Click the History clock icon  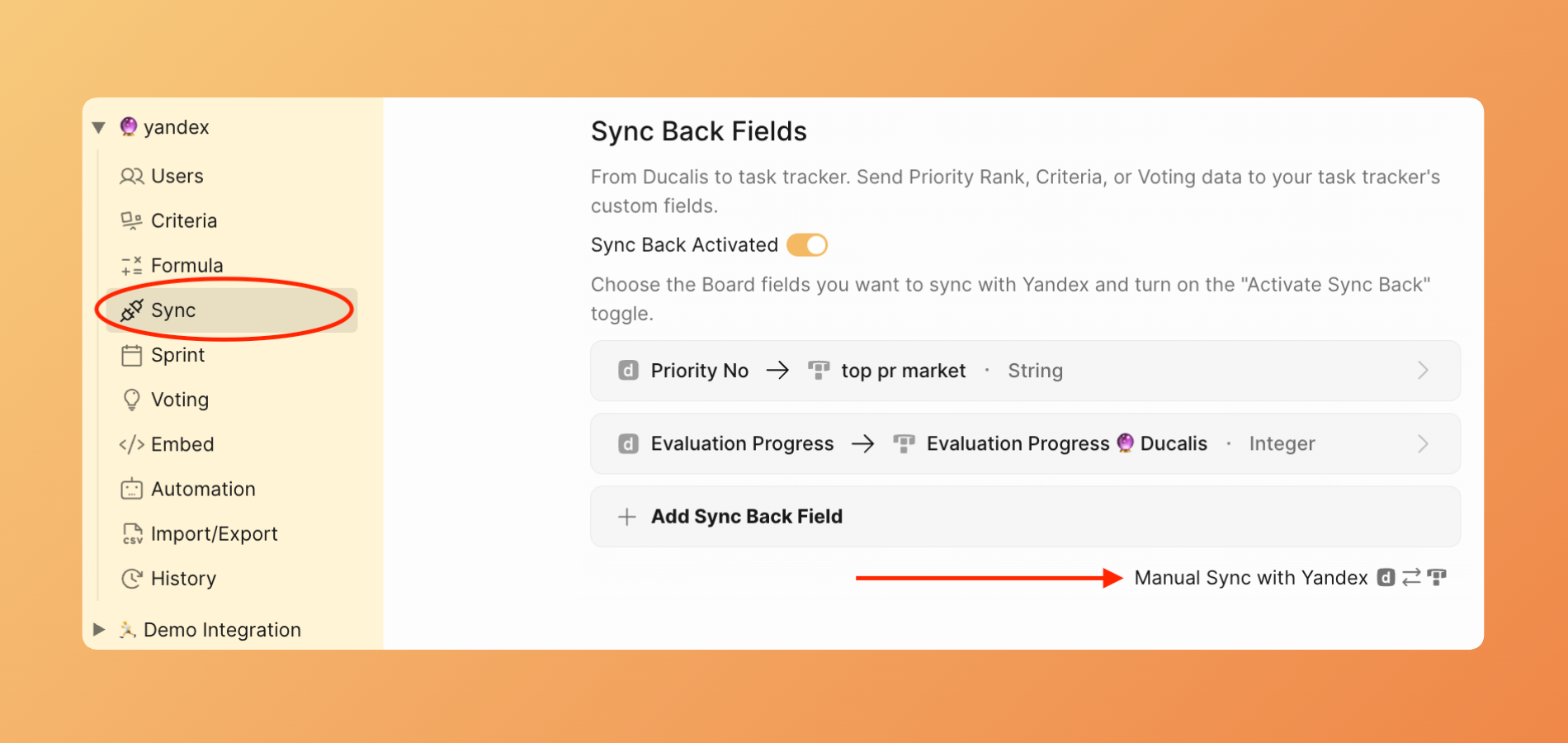(131, 579)
